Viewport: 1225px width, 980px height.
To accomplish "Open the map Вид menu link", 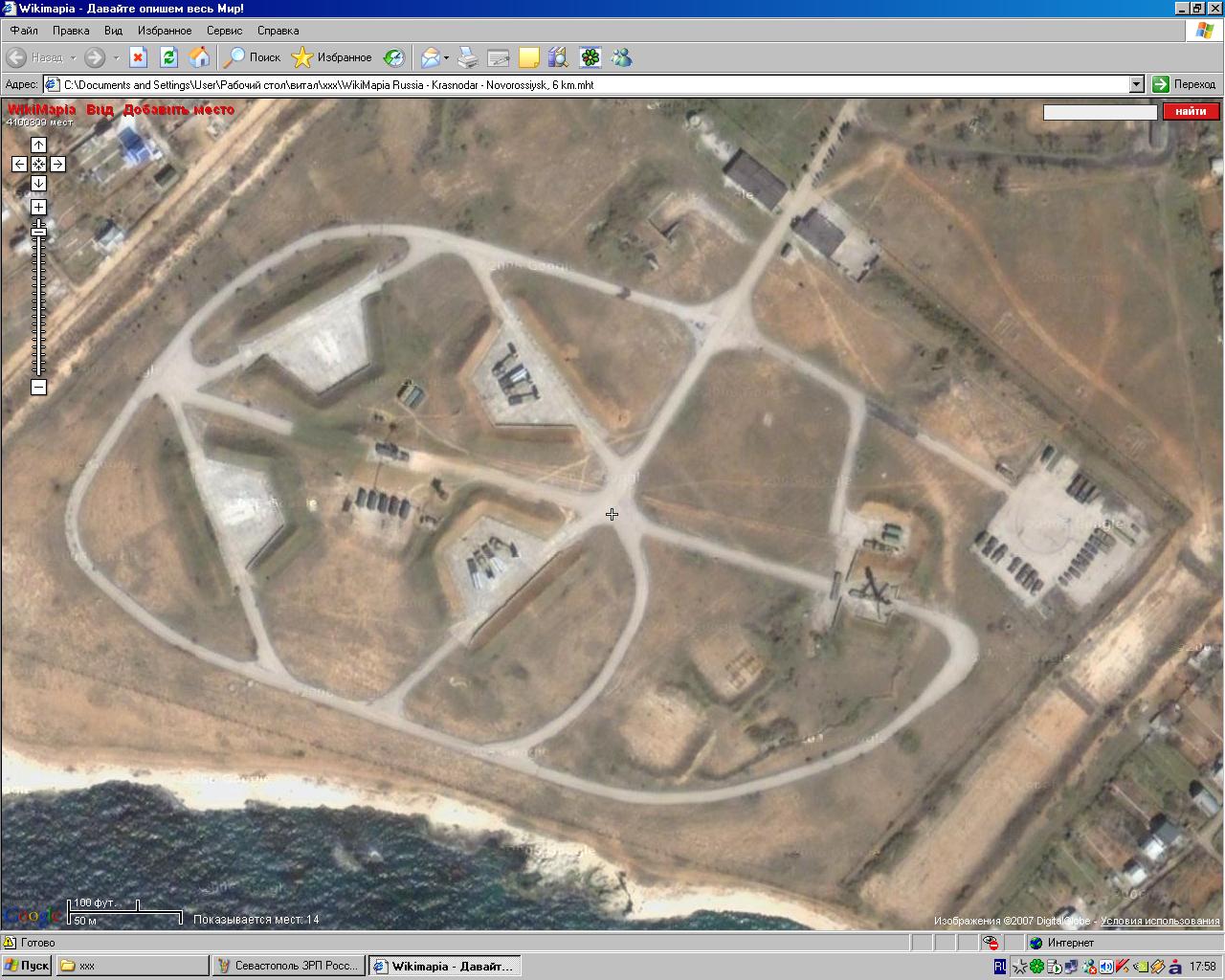I will click(x=100, y=109).
